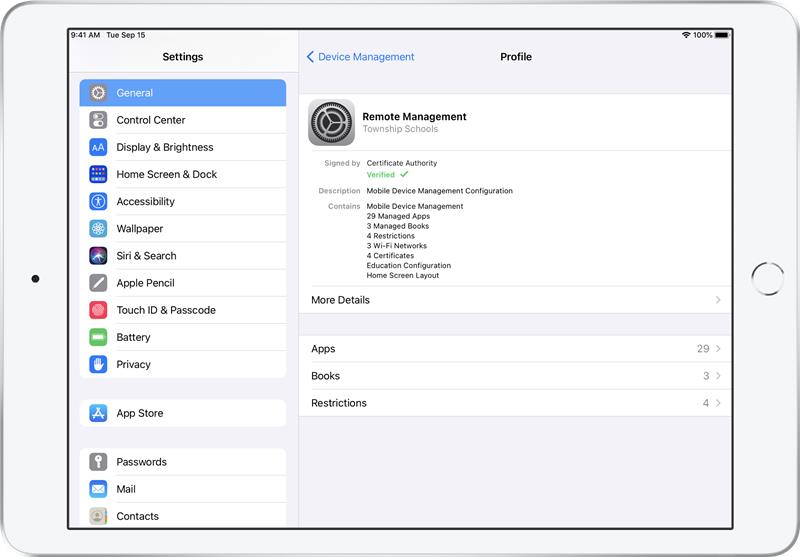Click the Display & Brightness AA icon
Viewport: 800px width, 557px height.
[98, 147]
